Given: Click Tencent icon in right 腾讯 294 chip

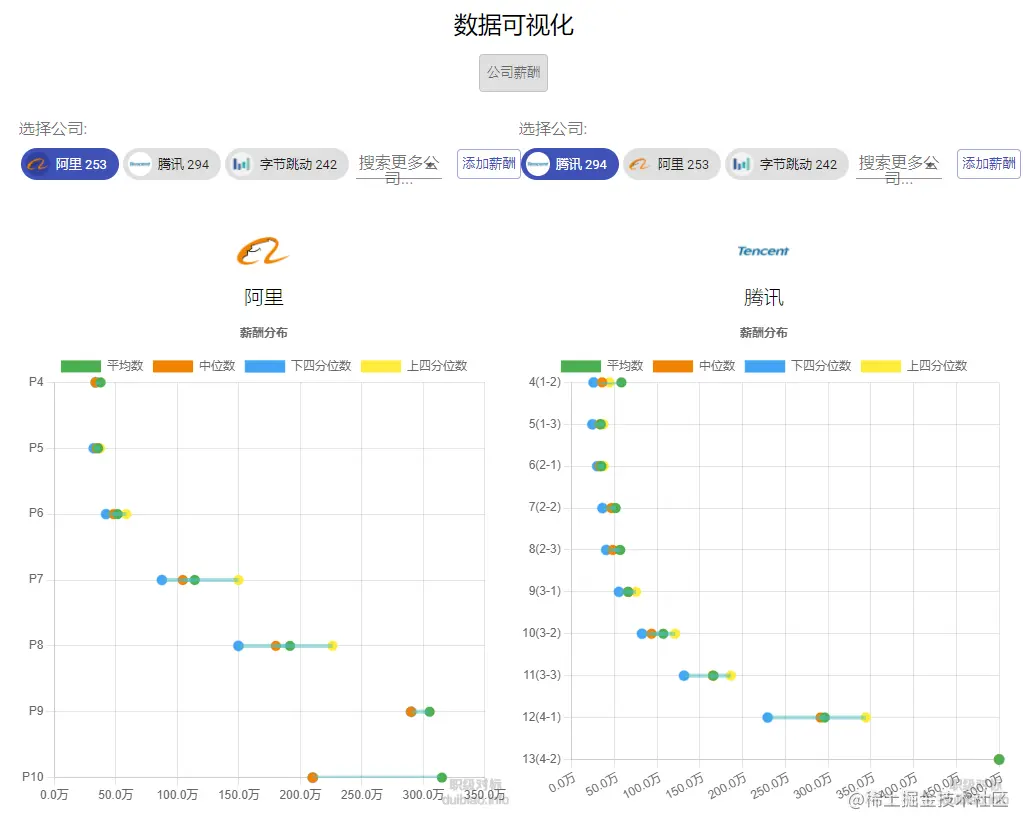Looking at the screenshot, I should [538, 164].
